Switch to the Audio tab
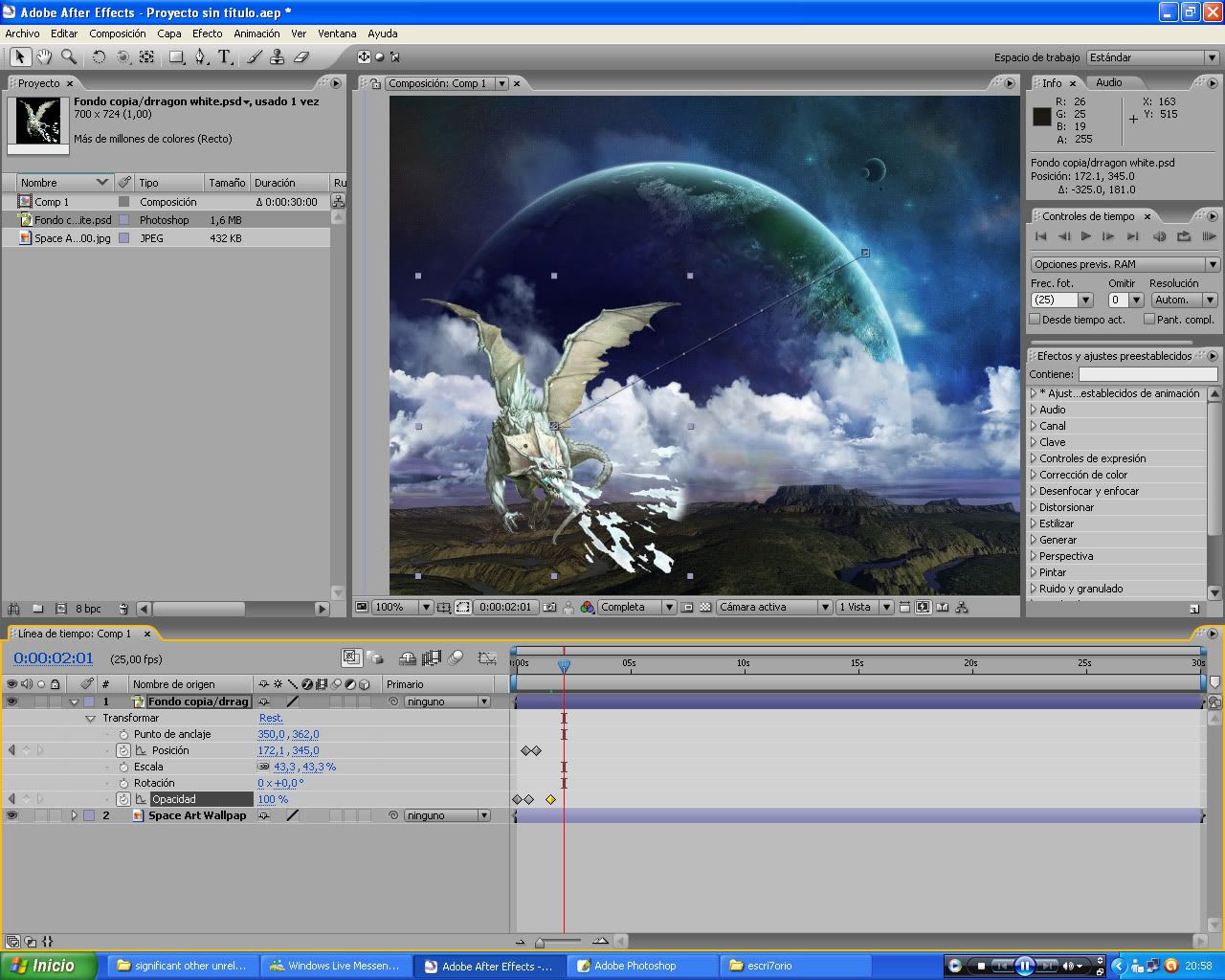1225x980 pixels. point(1109,82)
